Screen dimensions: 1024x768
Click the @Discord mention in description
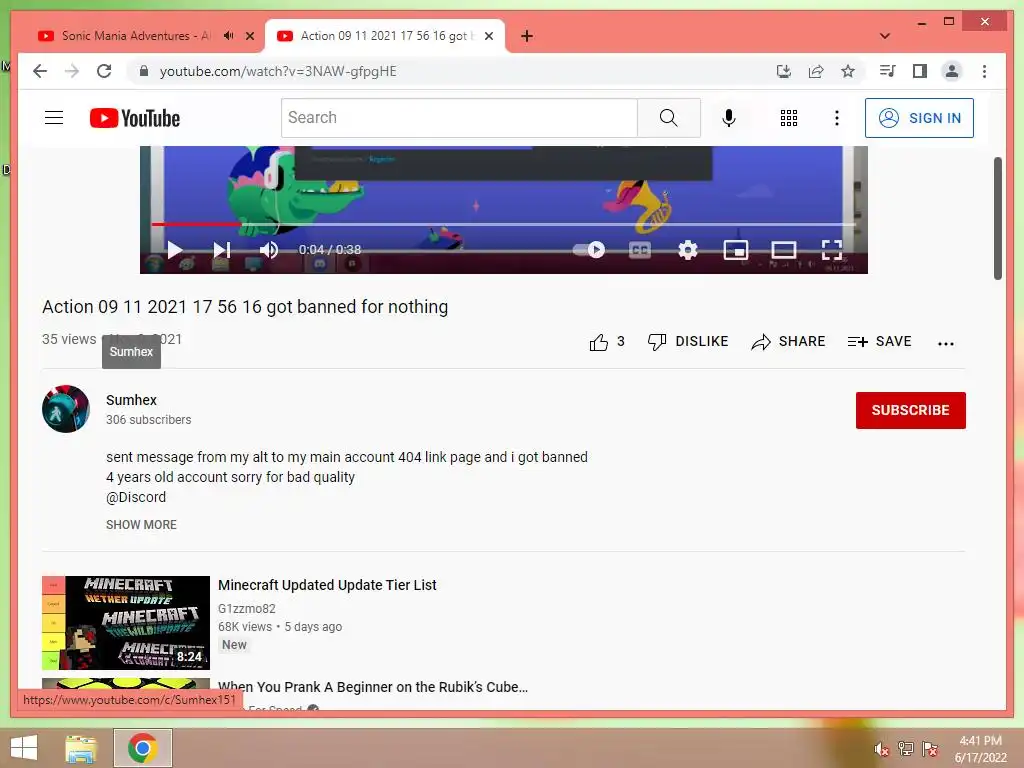click(136, 497)
